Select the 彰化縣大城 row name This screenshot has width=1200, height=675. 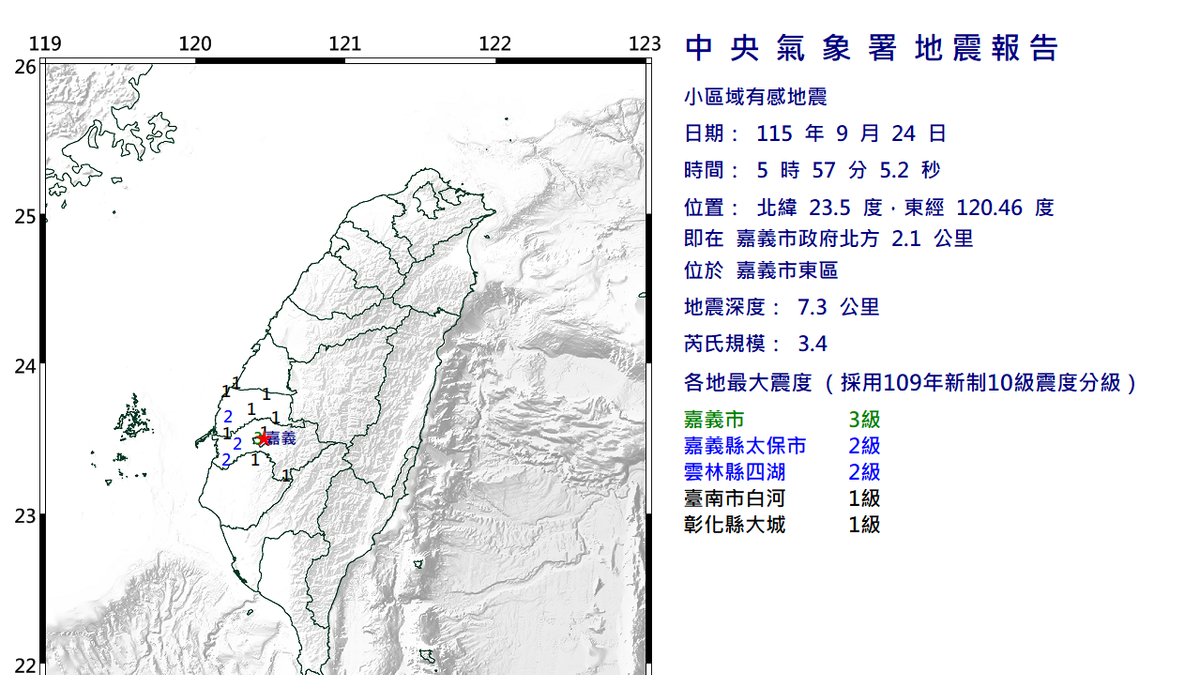tap(734, 524)
